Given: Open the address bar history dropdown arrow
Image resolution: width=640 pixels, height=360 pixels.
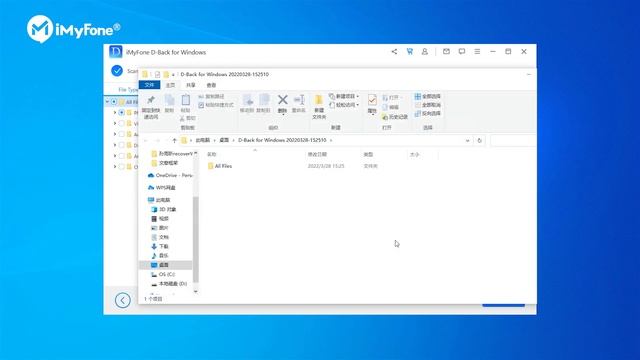Looking at the screenshot, I should pos(467,140).
